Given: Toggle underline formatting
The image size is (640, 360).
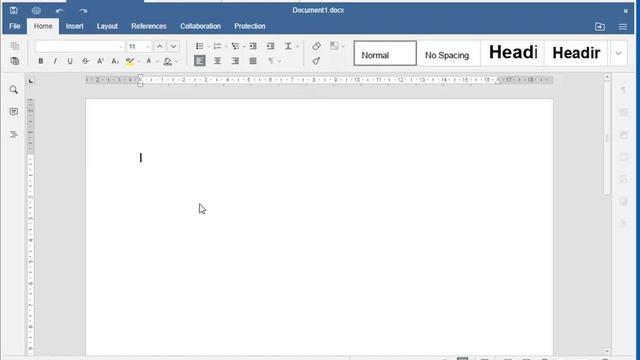Looking at the screenshot, I should pyautogui.click(x=70, y=61).
